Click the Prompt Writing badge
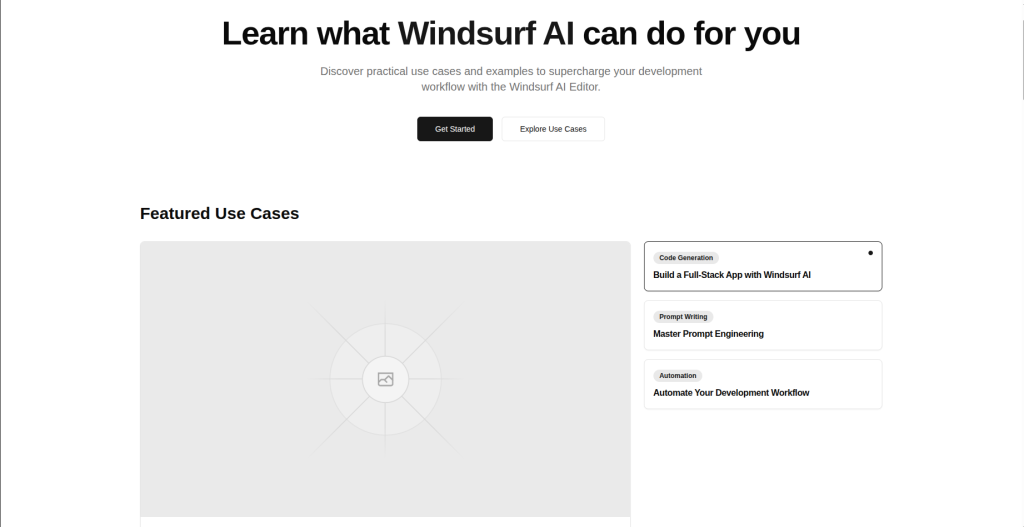Viewport: 1024px width, 527px height. (x=683, y=317)
